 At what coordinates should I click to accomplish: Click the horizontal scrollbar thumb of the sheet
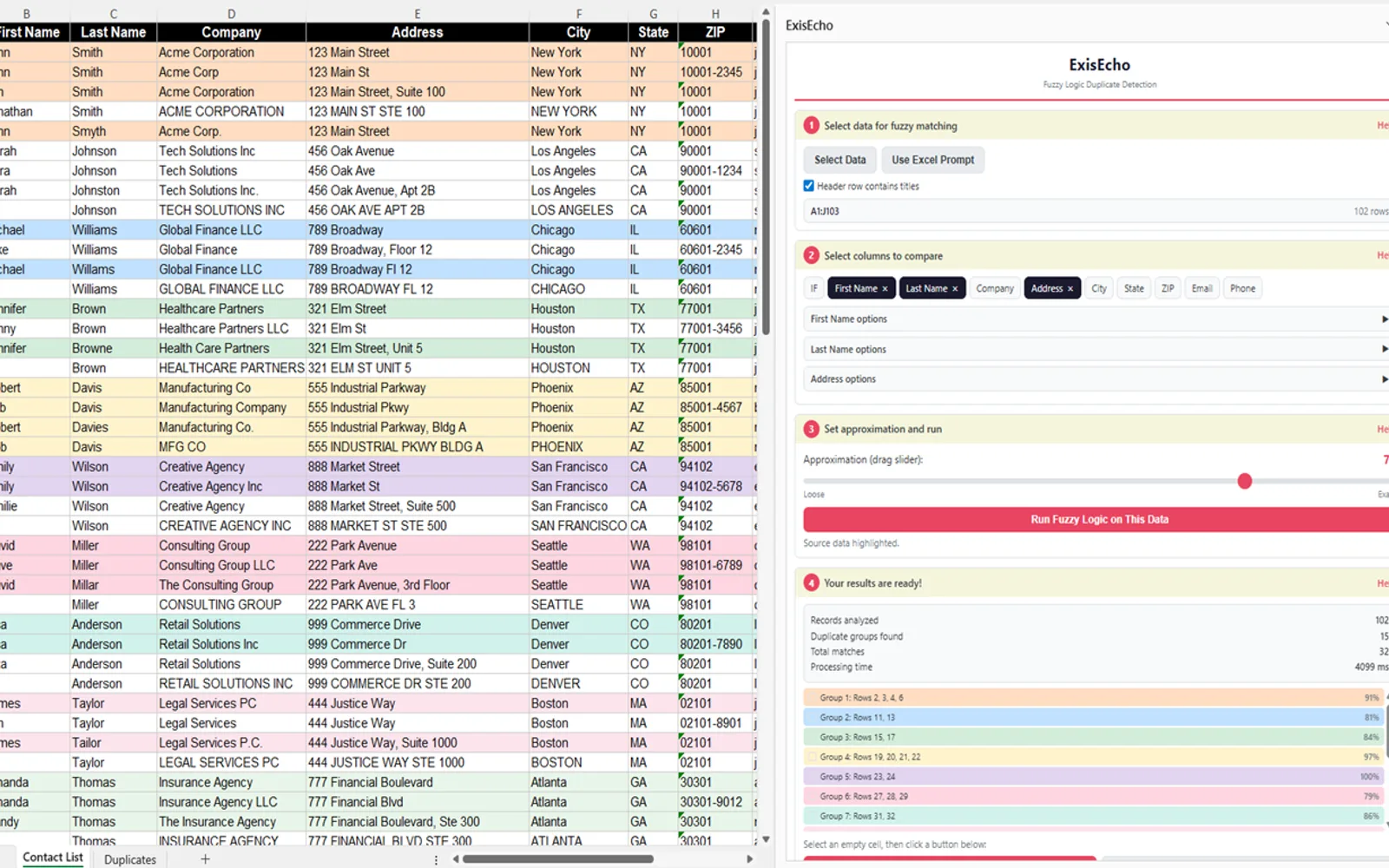(x=557, y=859)
